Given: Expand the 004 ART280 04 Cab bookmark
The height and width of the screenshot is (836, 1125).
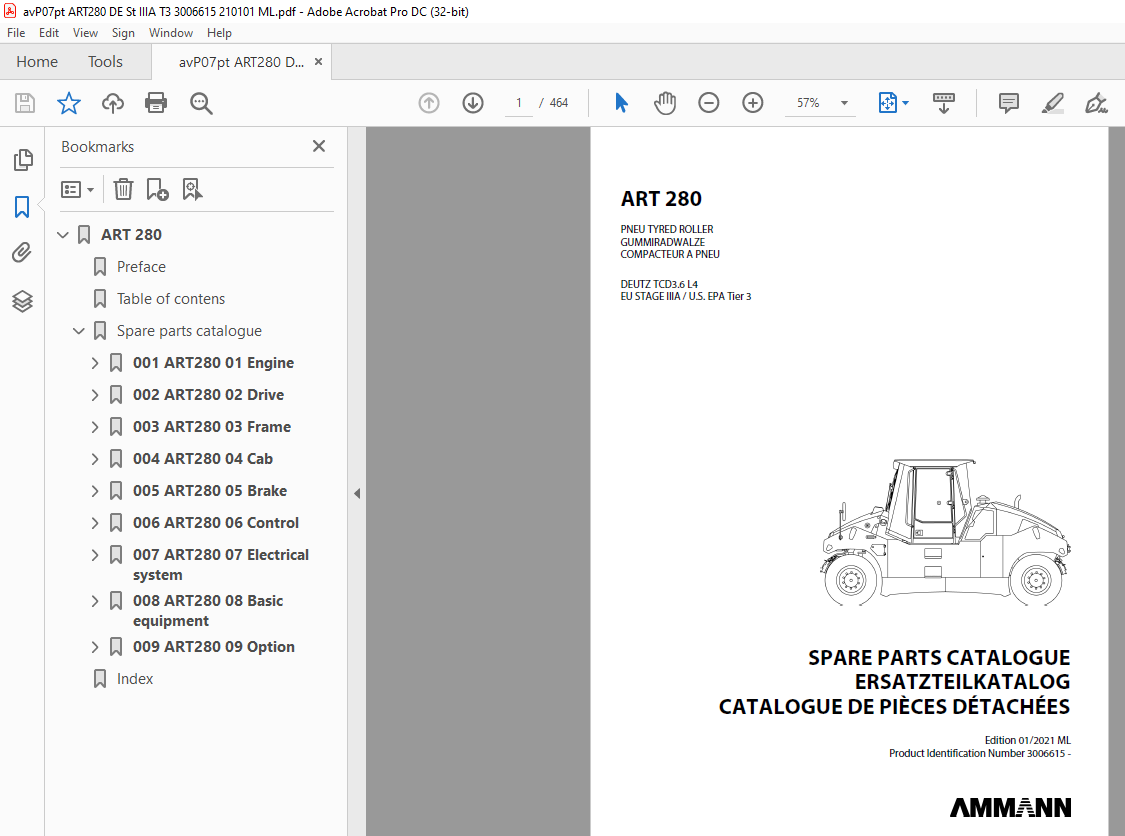Looking at the screenshot, I should tap(95, 459).
